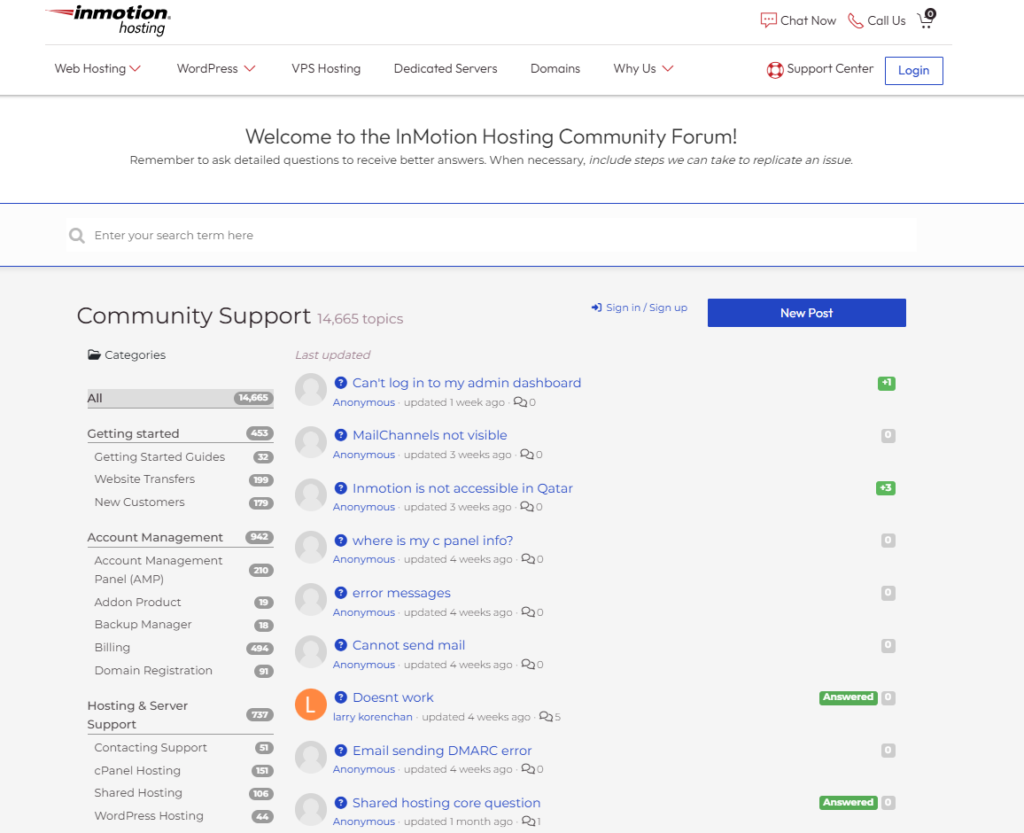The image size is (1024, 833).
Task: Click the Sign in arrow icon
Action: click(x=596, y=307)
